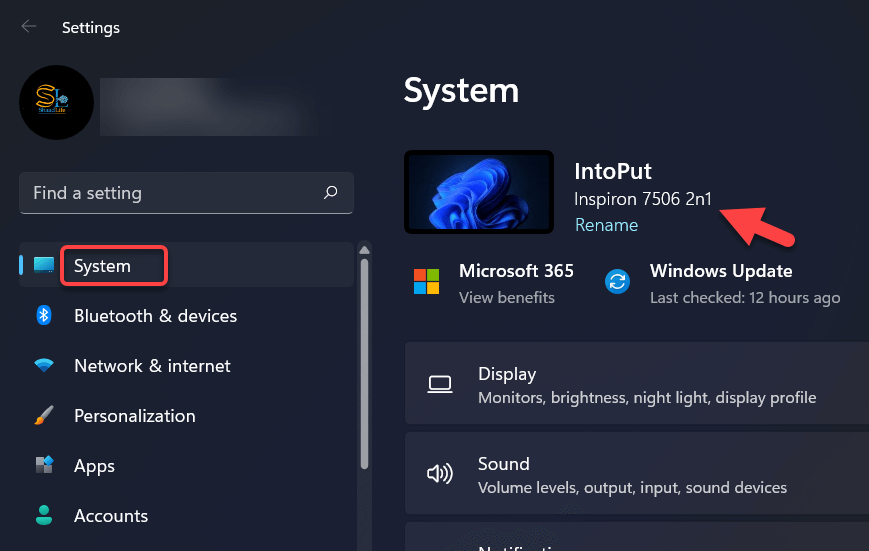Click the Apps icon in sidebar
Screen dimensions: 869x551
click(x=44, y=465)
